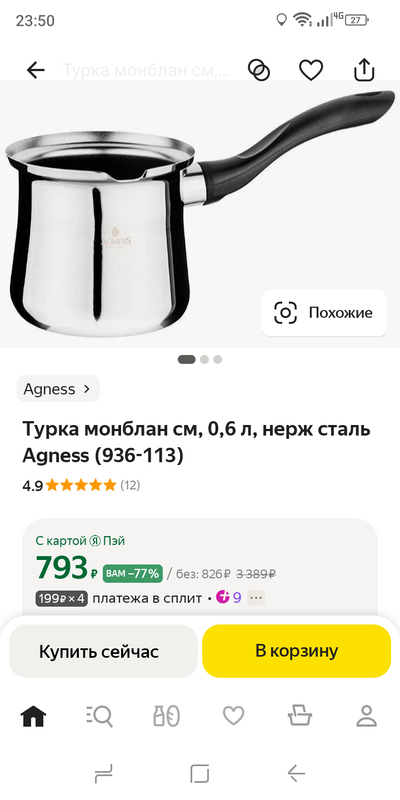Open groceries tab with bottle icon

tap(166, 716)
